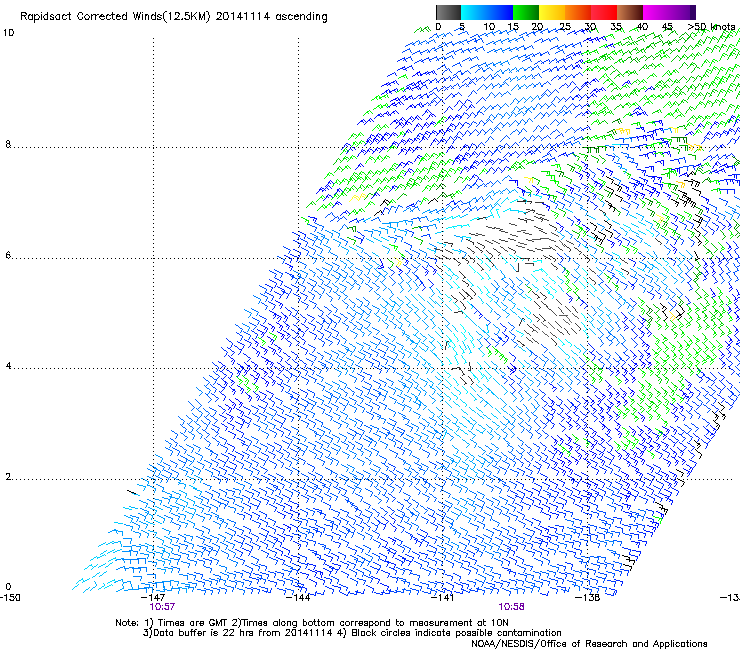
Task: Click the green segment of the wind speed legend
Action: [x=526, y=12]
